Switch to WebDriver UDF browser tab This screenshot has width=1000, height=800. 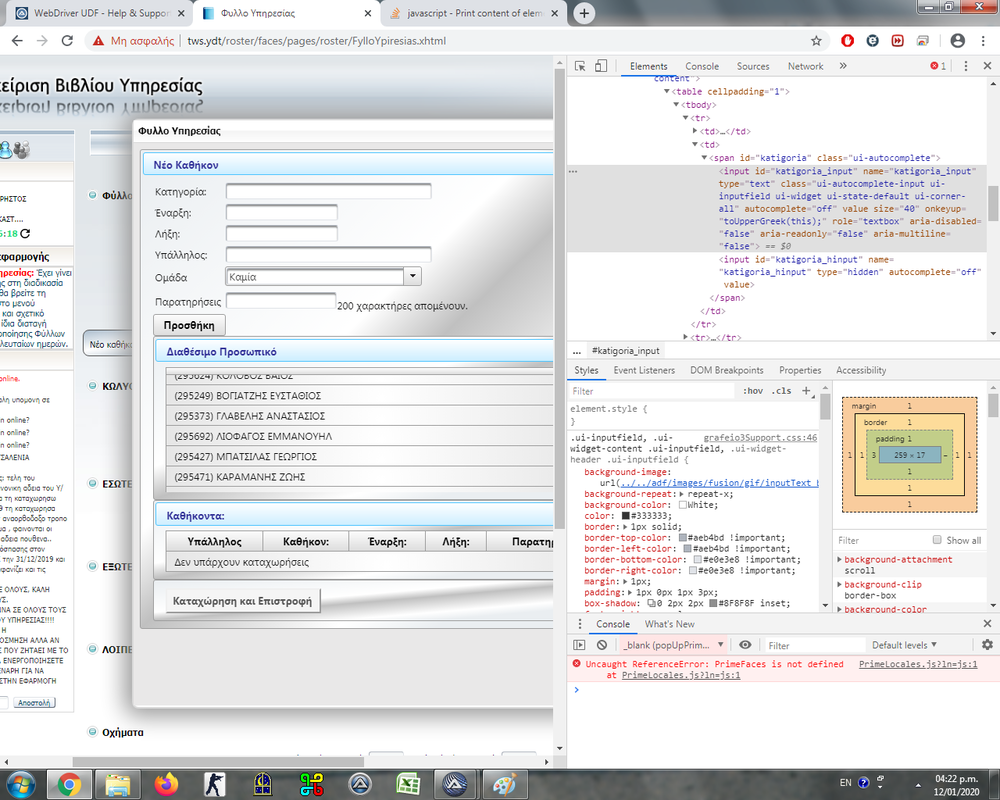click(101, 13)
